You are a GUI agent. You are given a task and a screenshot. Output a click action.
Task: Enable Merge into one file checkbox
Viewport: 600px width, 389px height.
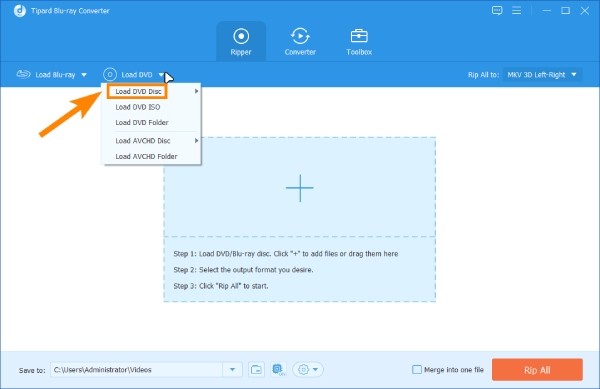coord(417,369)
